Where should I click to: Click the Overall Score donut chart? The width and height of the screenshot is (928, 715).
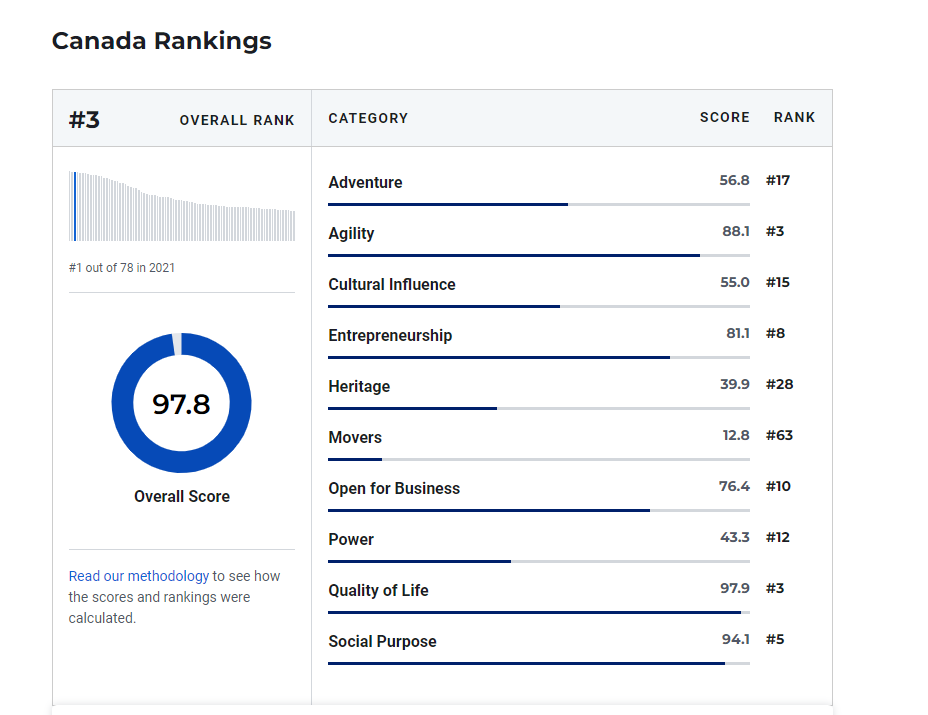pos(181,401)
